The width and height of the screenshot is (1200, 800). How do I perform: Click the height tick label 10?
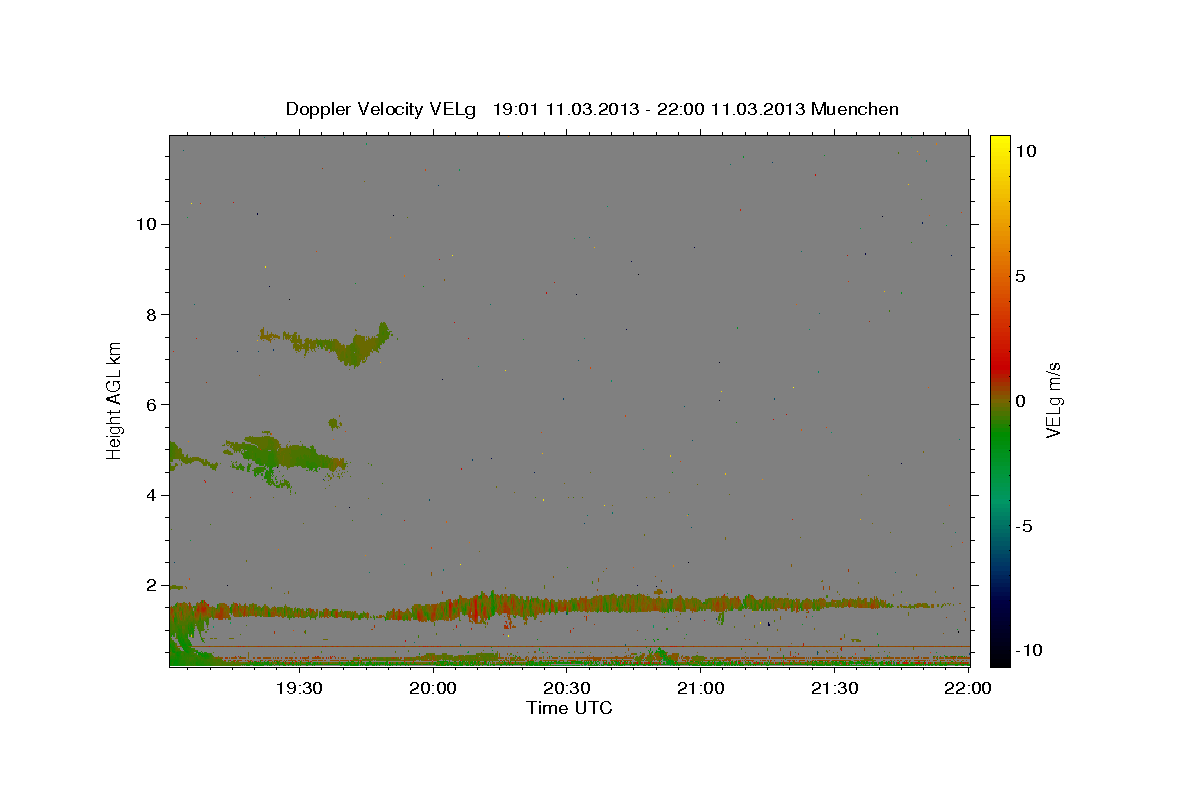tap(145, 224)
